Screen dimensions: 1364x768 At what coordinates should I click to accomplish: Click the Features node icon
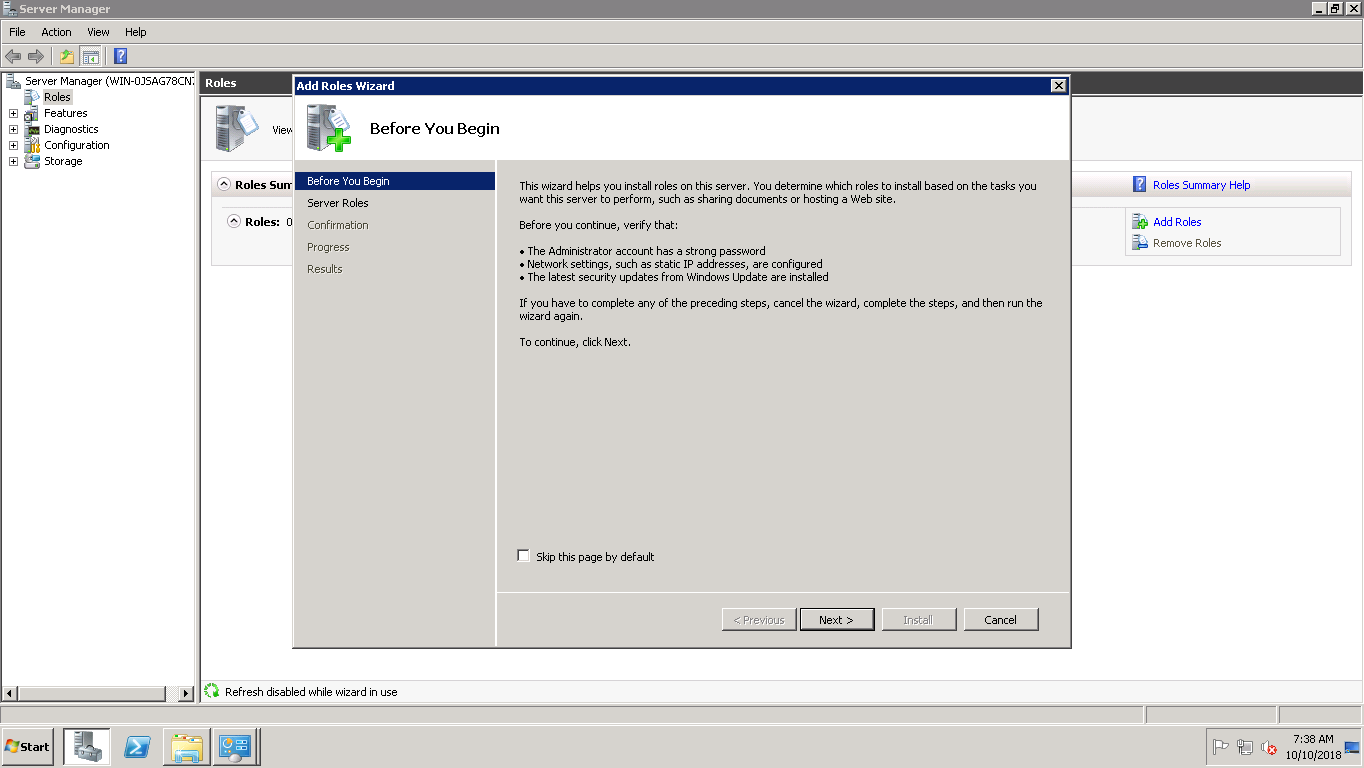32,113
